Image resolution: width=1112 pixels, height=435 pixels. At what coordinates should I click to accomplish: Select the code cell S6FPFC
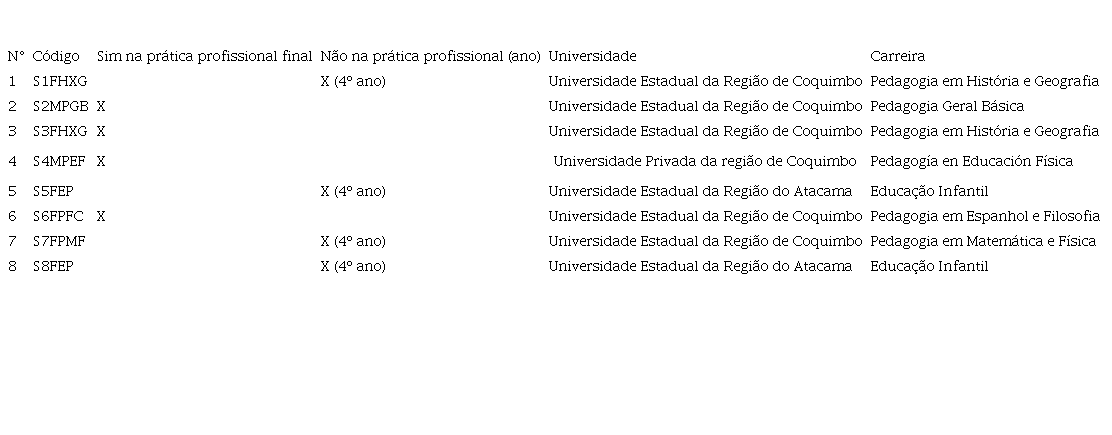[x=58, y=216]
